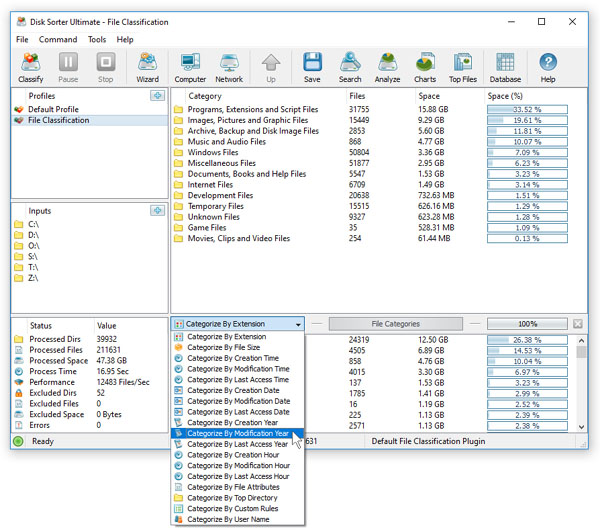Select the Network toolbar icon
600x532 pixels.
tap(229, 68)
